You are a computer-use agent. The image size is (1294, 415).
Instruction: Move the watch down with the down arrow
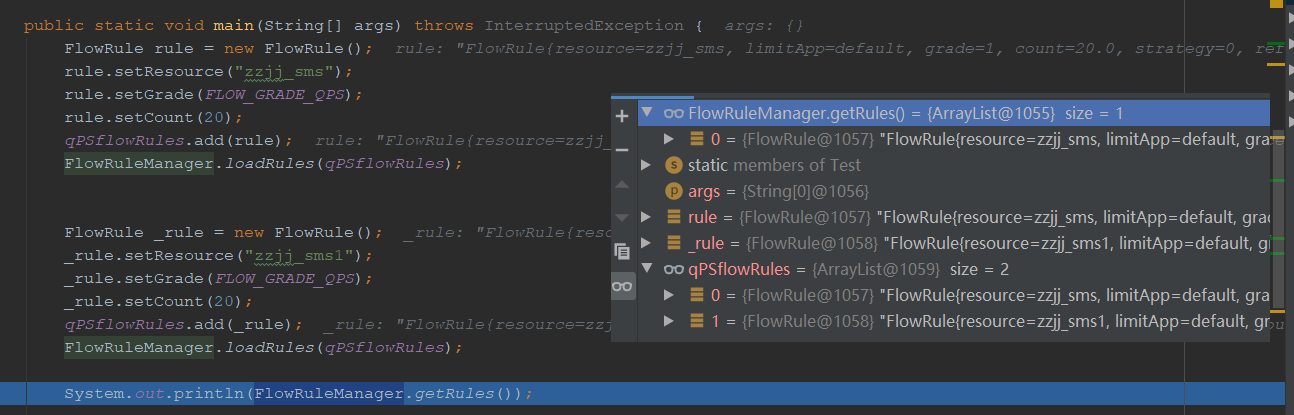(622, 217)
